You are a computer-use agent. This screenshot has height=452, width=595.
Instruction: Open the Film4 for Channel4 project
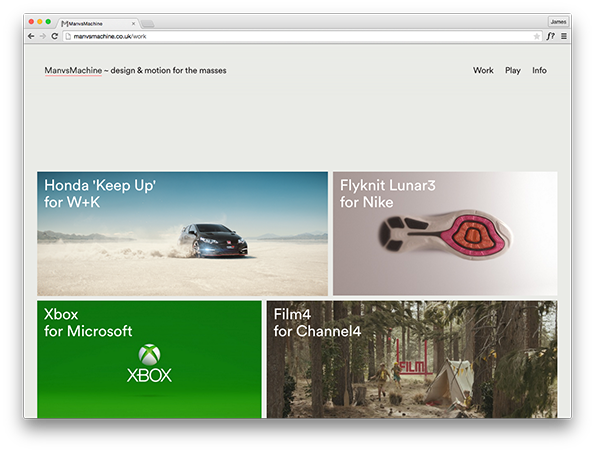pos(412,359)
